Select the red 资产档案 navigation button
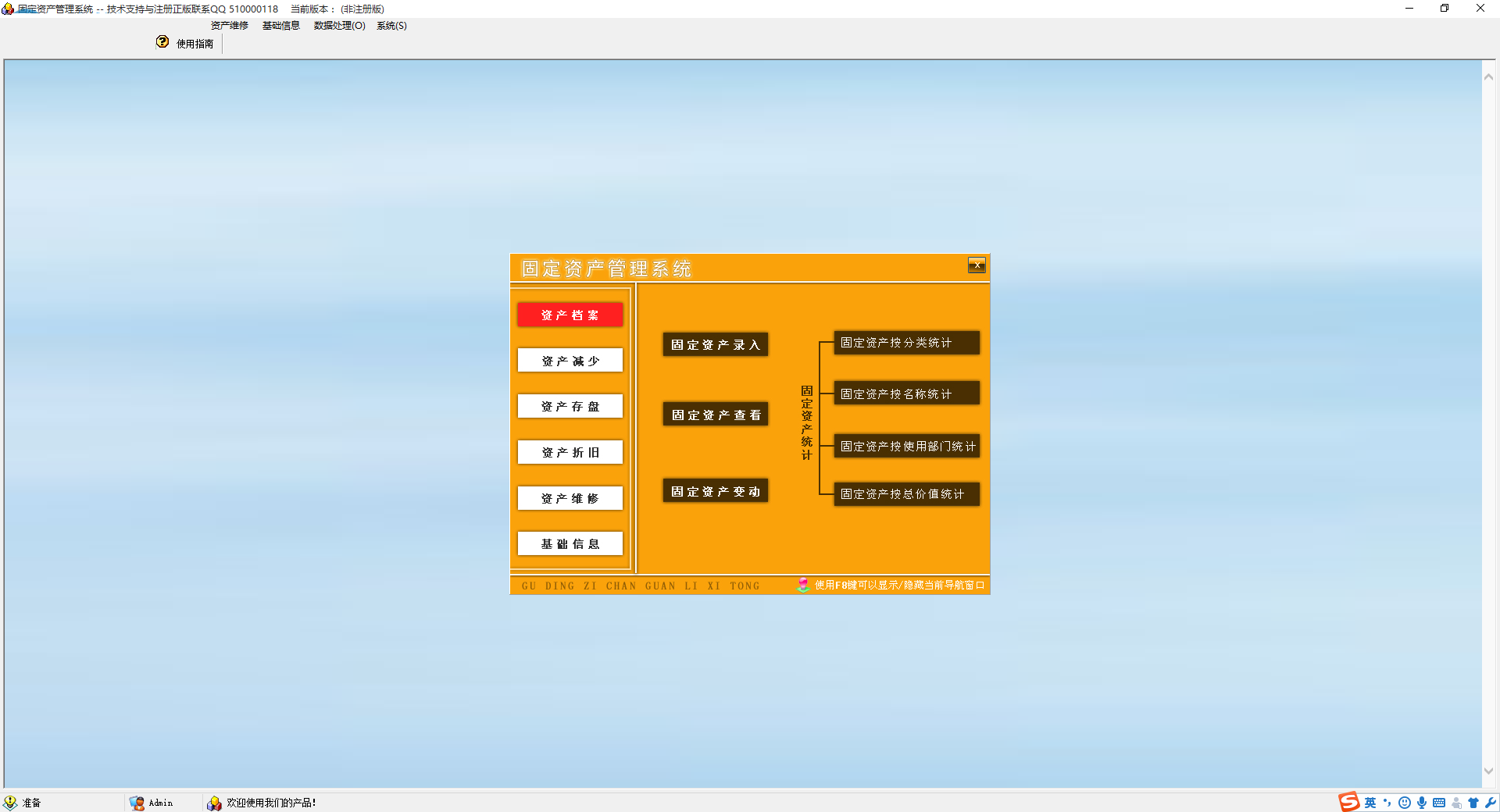This screenshot has height=812, width=1500. pos(570,315)
